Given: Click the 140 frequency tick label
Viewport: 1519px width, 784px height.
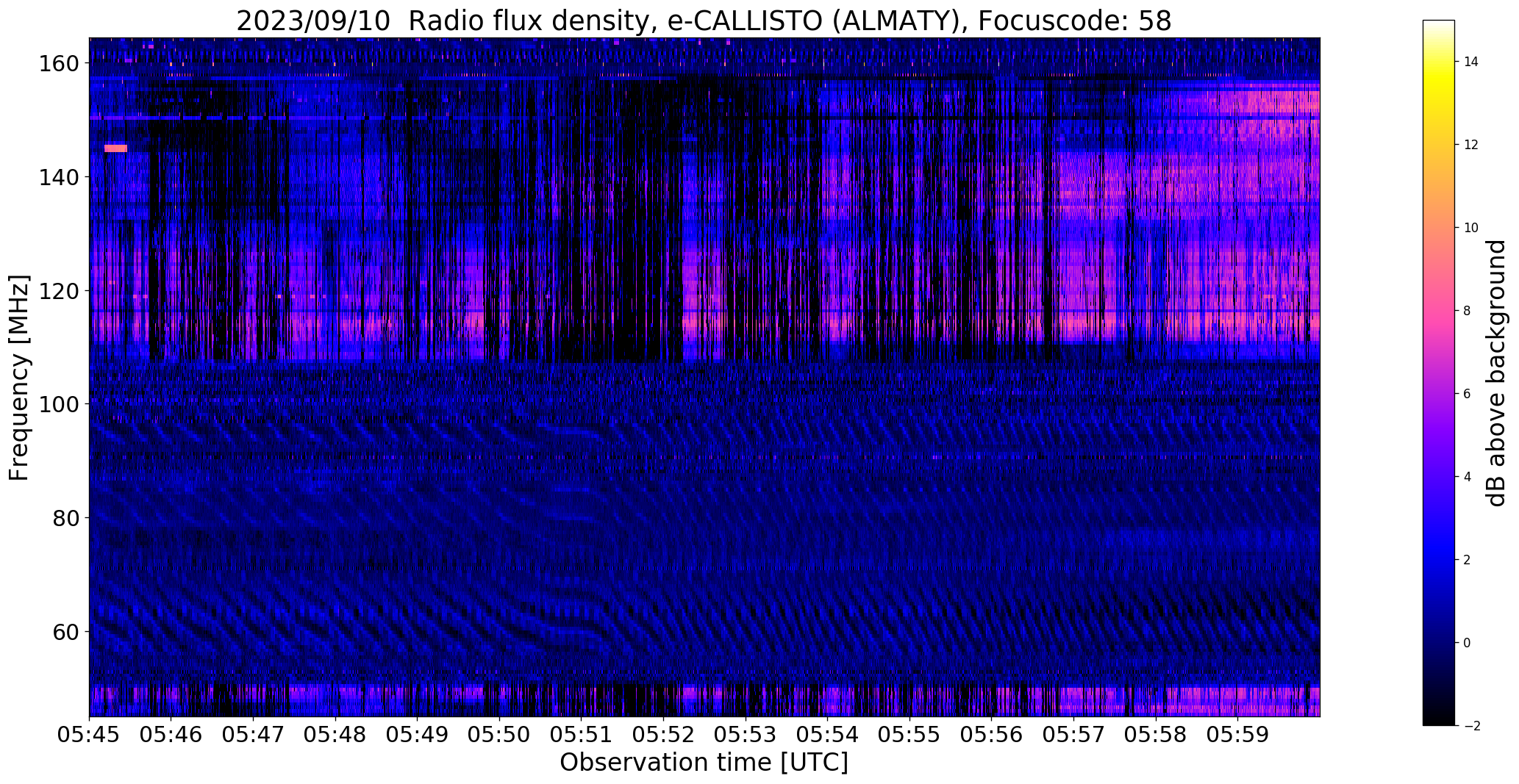Looking at the screenshot, I should point(58,177).
